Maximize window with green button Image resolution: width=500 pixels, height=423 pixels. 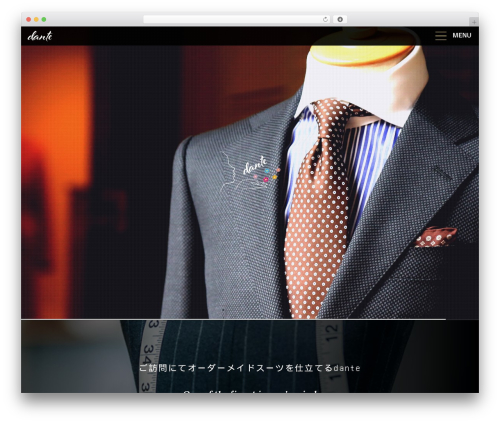44,19
